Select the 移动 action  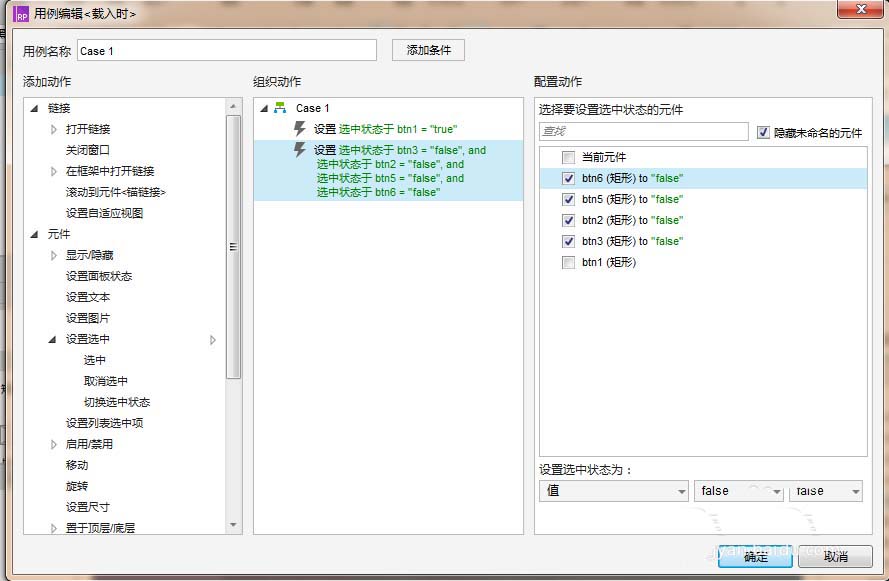click(x=77, y=465)
